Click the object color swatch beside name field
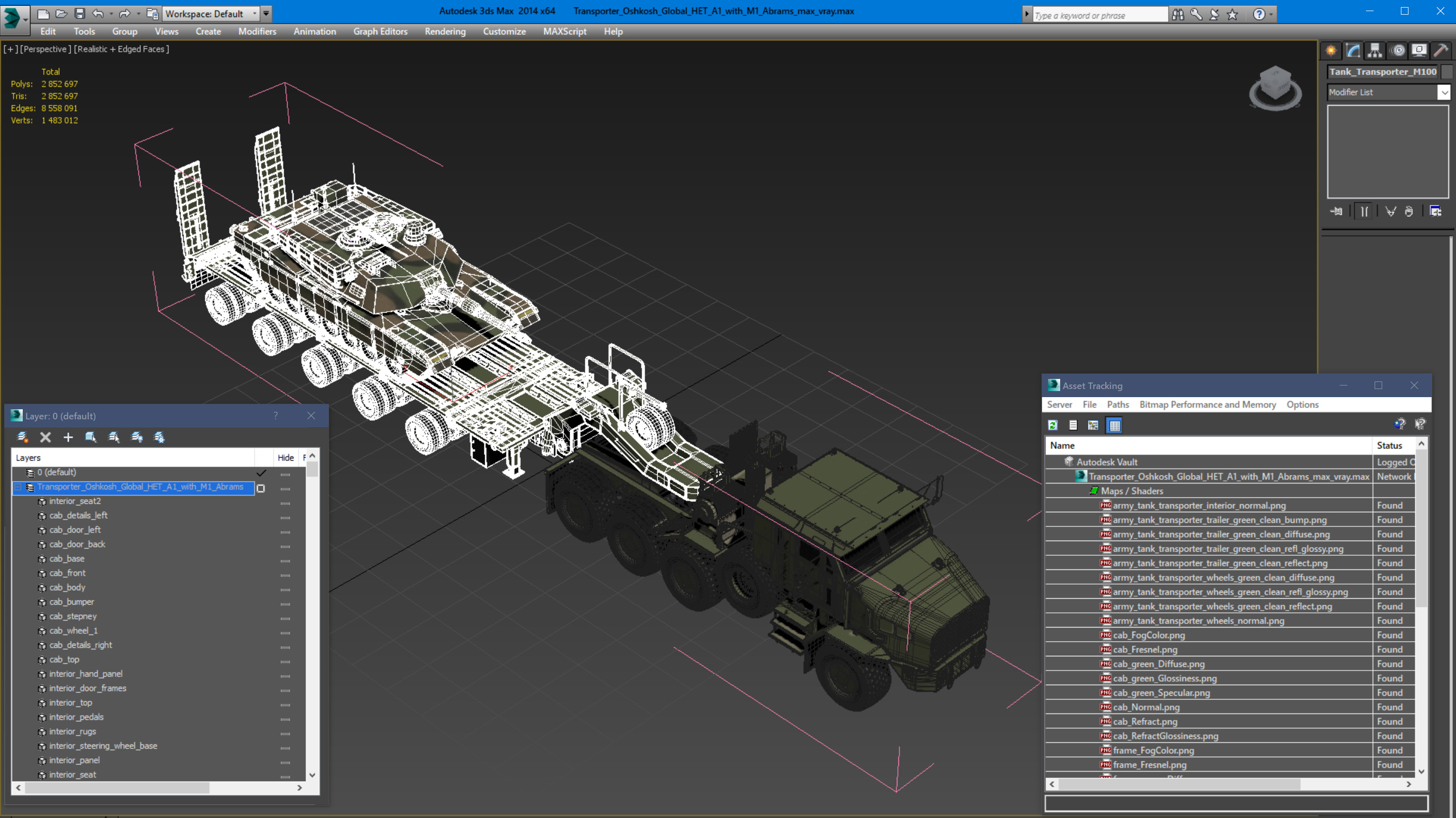Viewport: 1456px width, 818px height. pos(1447,72)
